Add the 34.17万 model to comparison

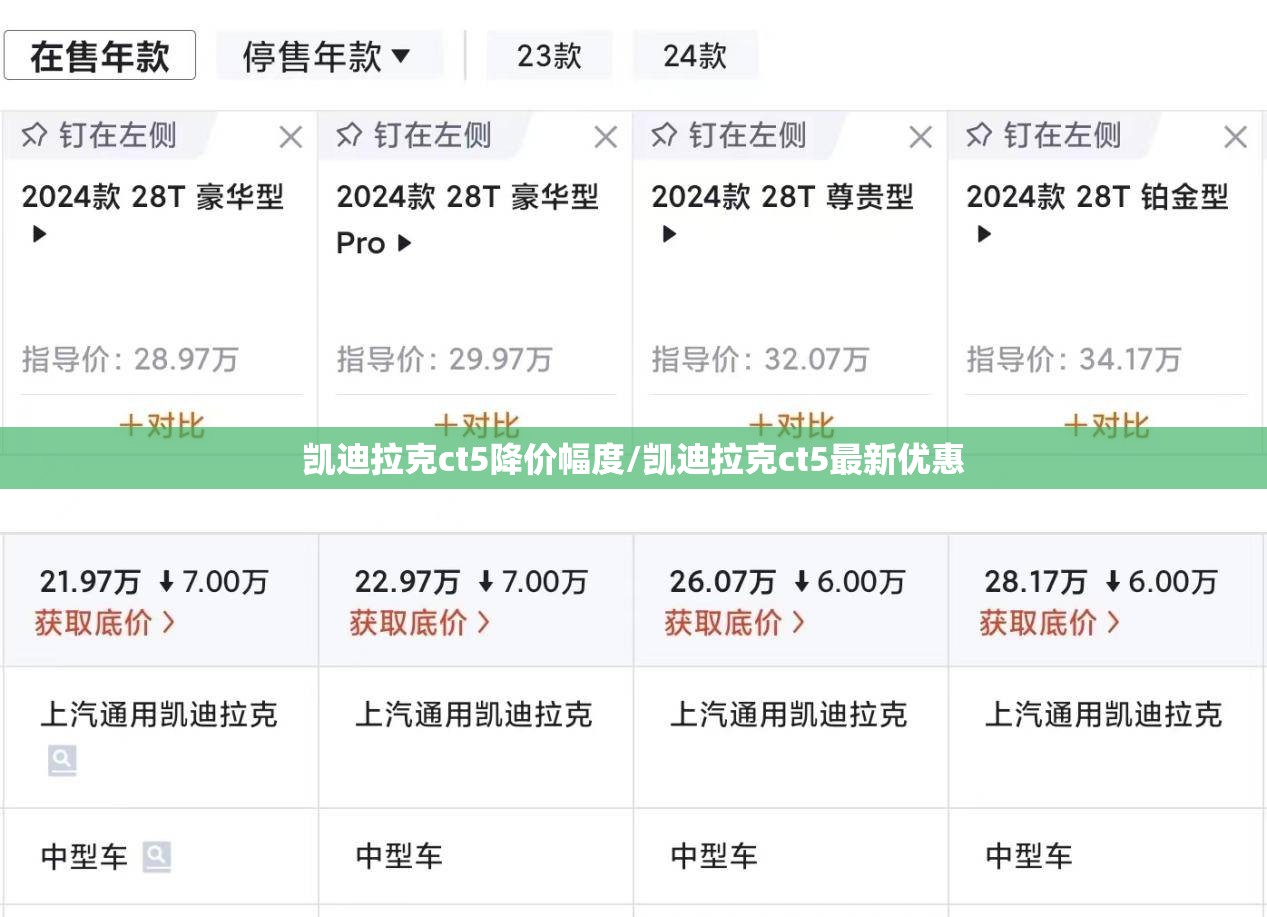(x=1106, y=424)
